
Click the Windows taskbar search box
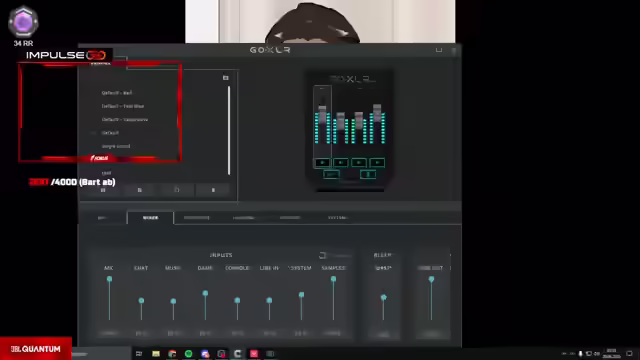click(x=102, y=354)
